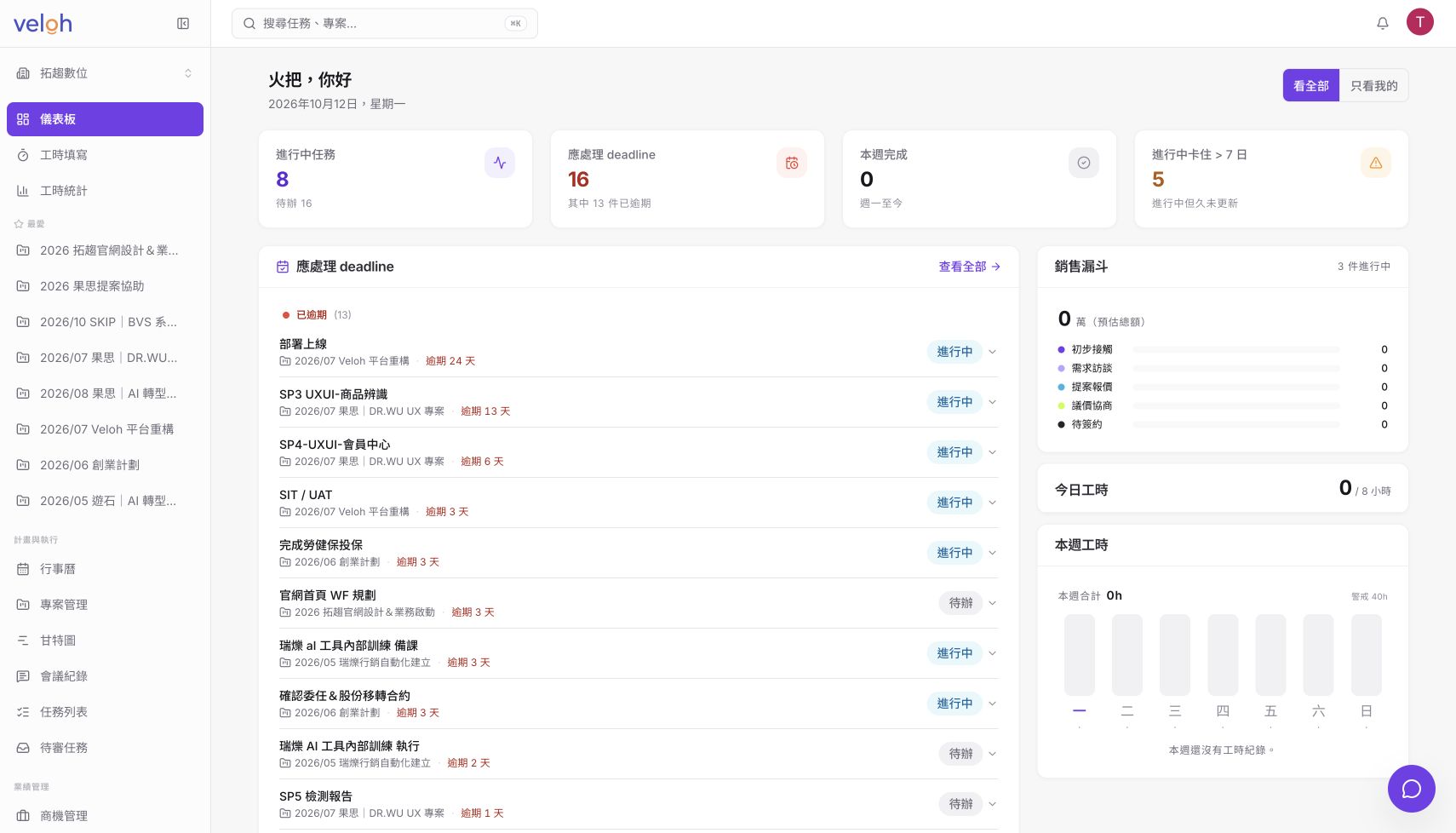Open status dropdown for 確認委任＆股份移轉合約
Viewport: 1456px width, 833px height.
(962, 704)
